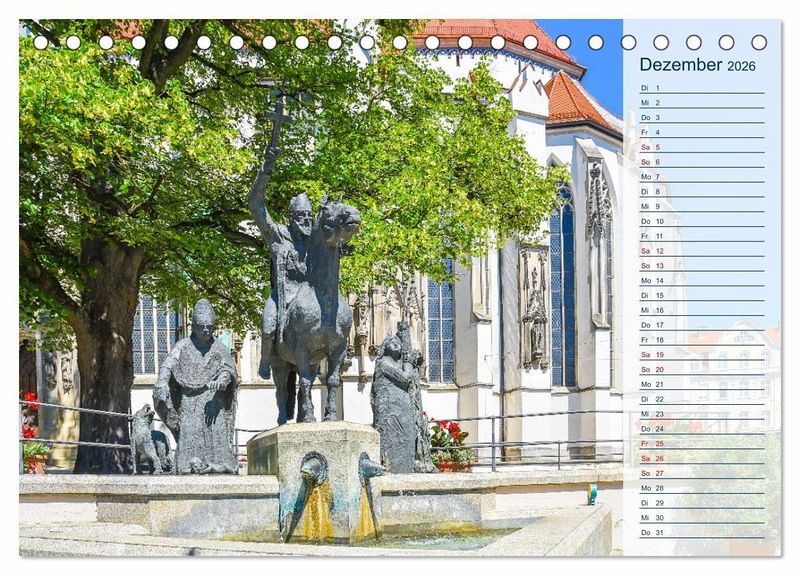Select the red 'Sa 19' date row
This screenshot has width=800, height=575.
click(x=702, y=354)
